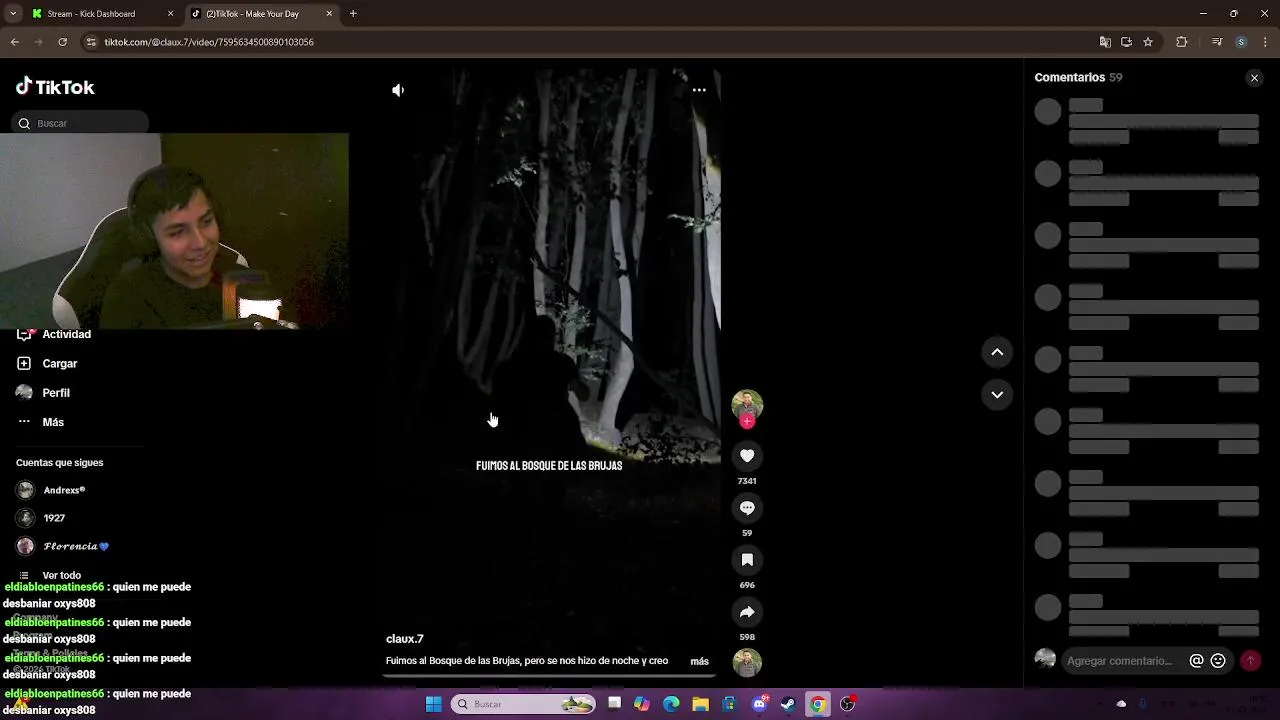Open a new browser tab
This screenshot has width=1280, height=720.
(353, 14)
